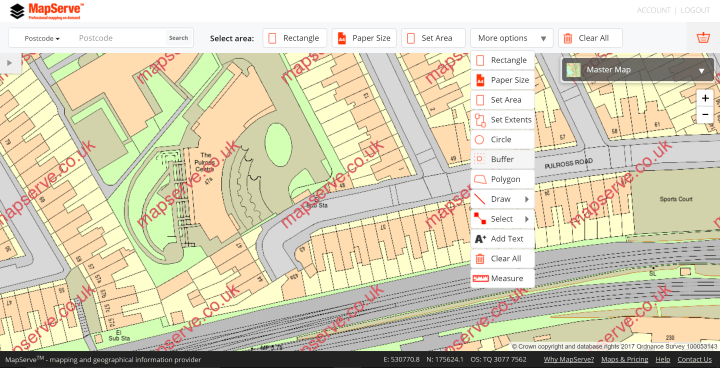Select the Polygon menu item
Viewport: 720px width, 368px height.
tap(503, 179)
